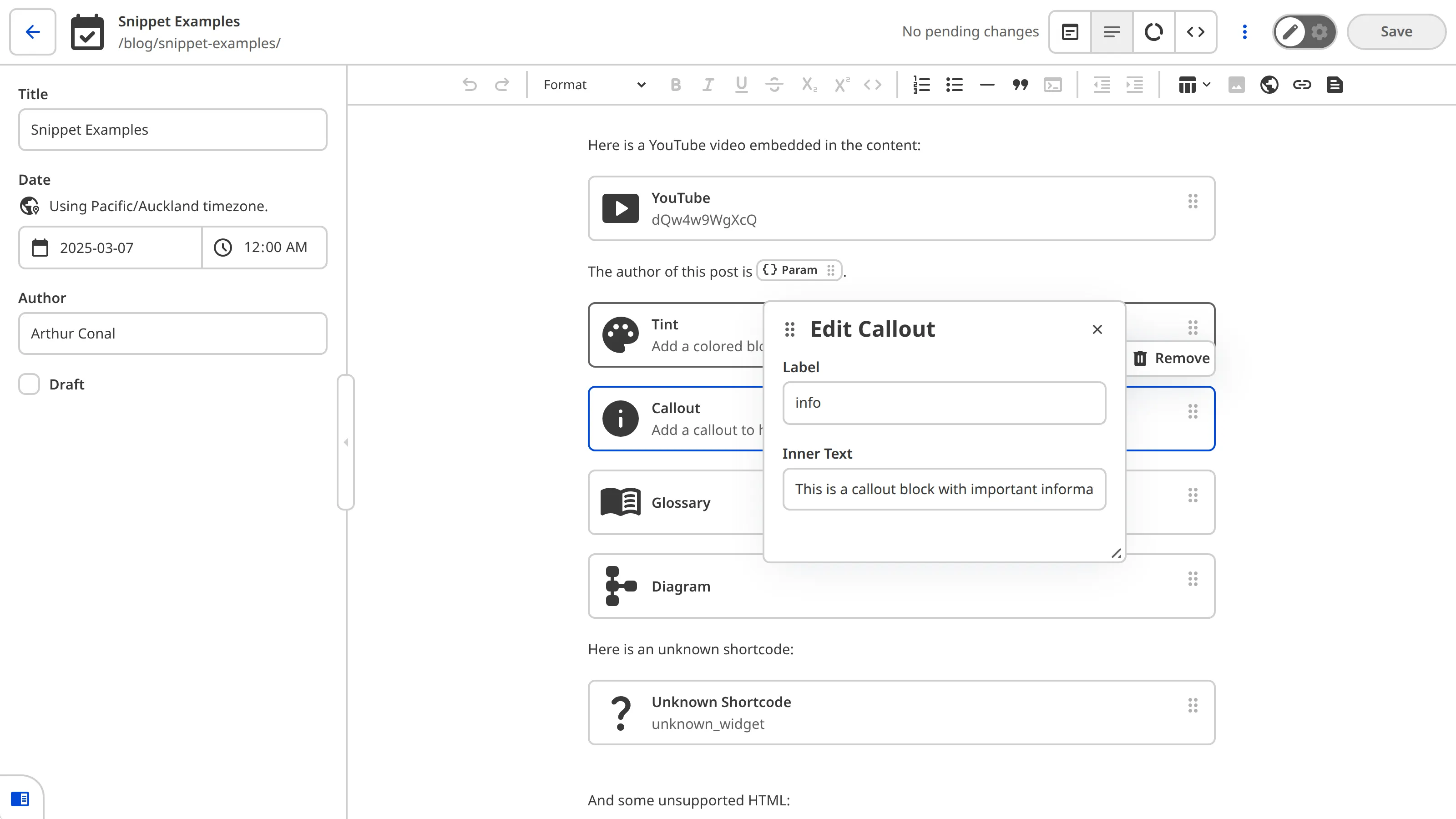This screenshot has height=819, width=1456.
Task: Select the strikethrough formatting icon
Action: (x=775, y=85)
